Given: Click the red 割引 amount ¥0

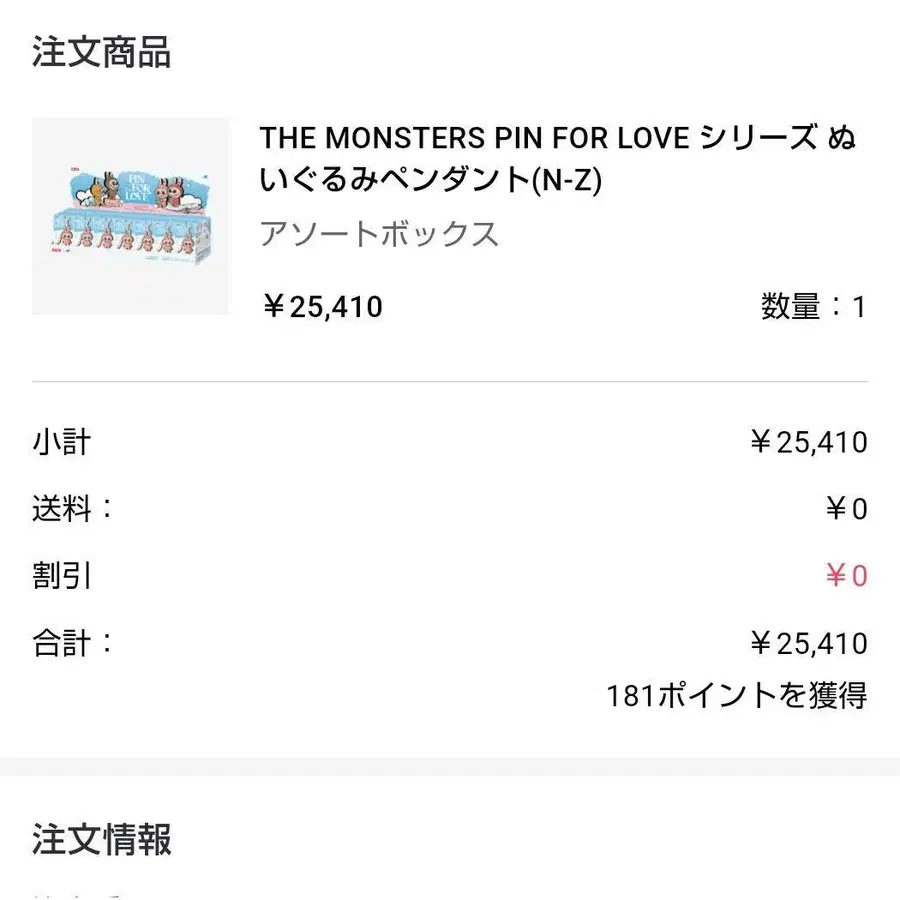Looking at the screenshot, I should (846, 576).
